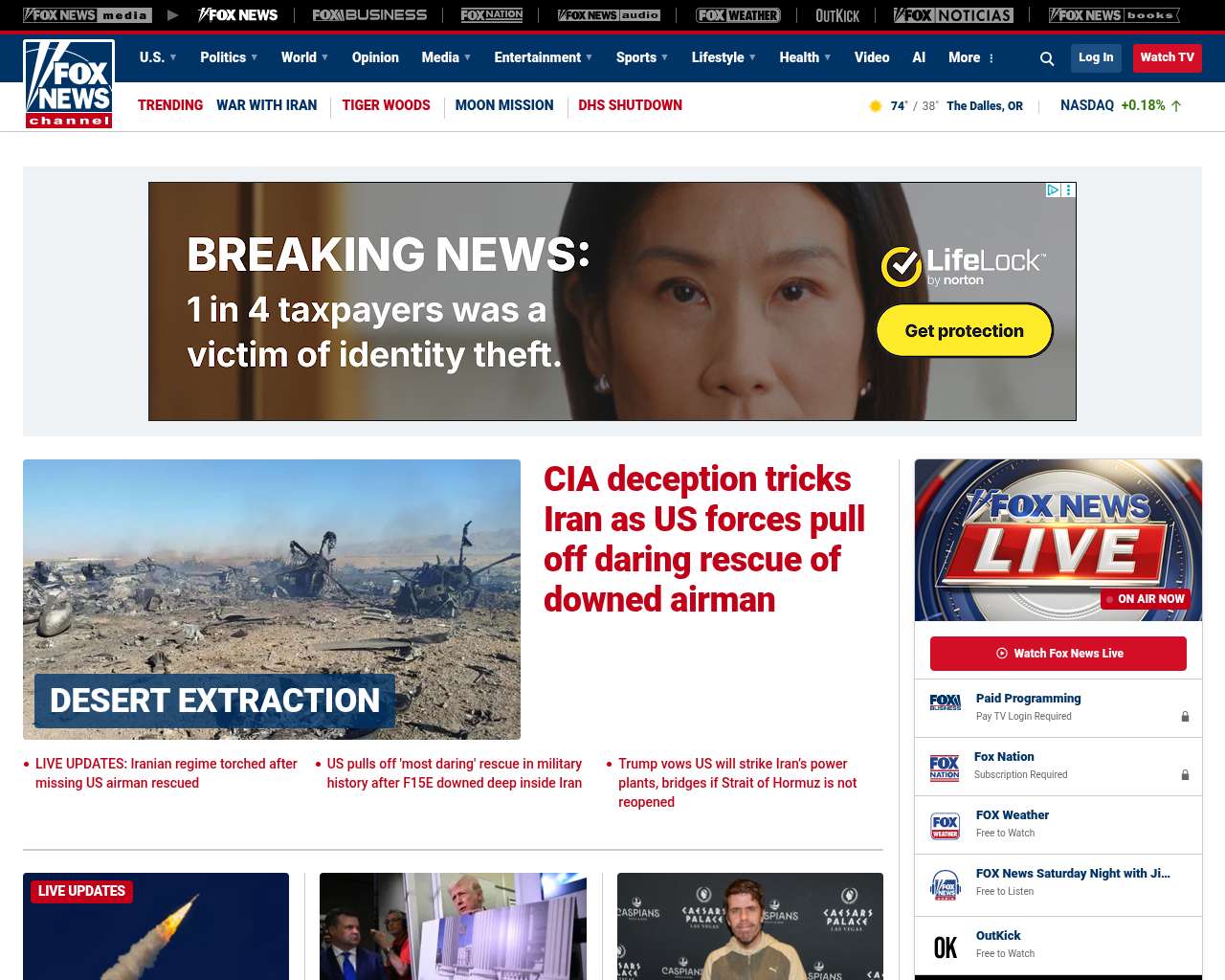Click the Fox News Channel logo
1225x980 pixels.
pyautogui.click(x=69, y=84)
